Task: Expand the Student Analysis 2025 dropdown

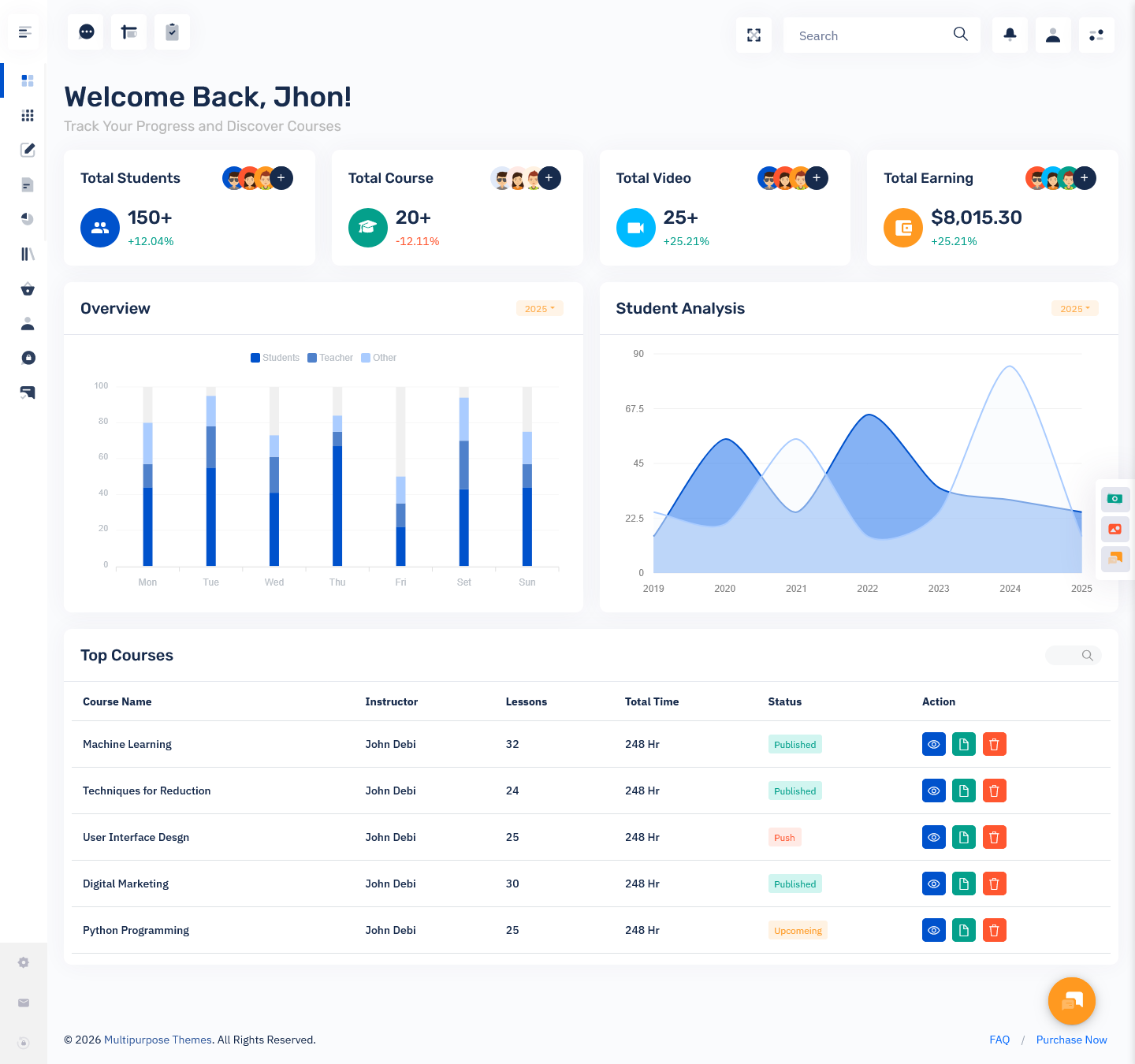Action: 1074,308
